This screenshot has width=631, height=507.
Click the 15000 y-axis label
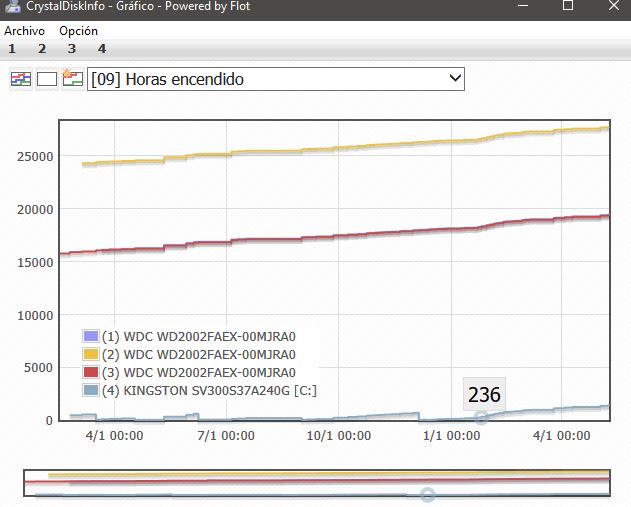[35, 263]
